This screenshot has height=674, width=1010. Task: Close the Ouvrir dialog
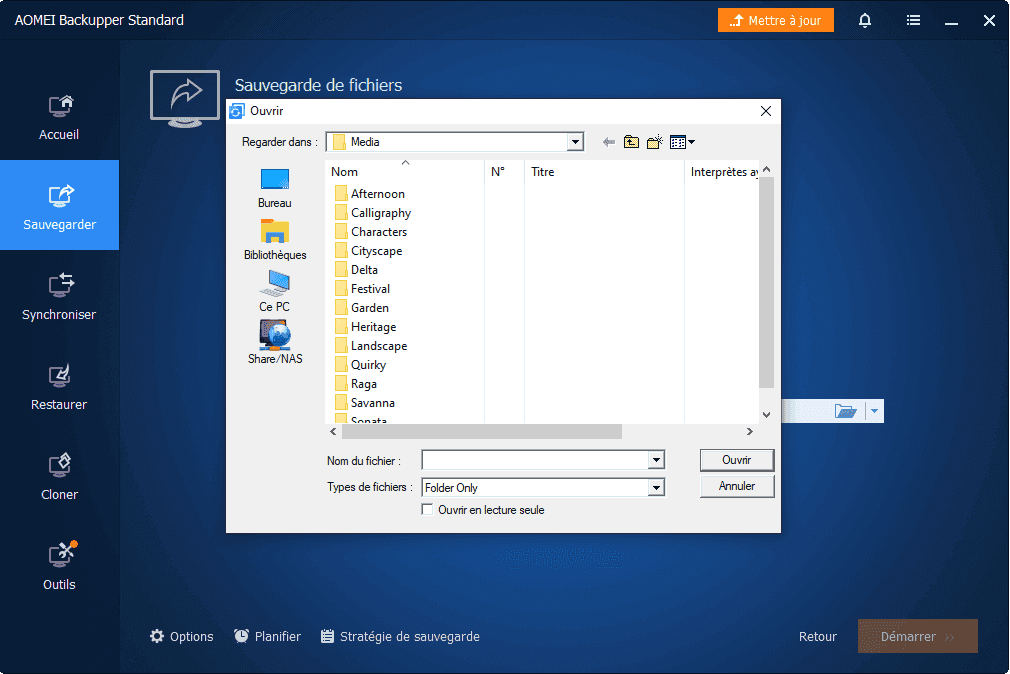click(x=766, y=111)
